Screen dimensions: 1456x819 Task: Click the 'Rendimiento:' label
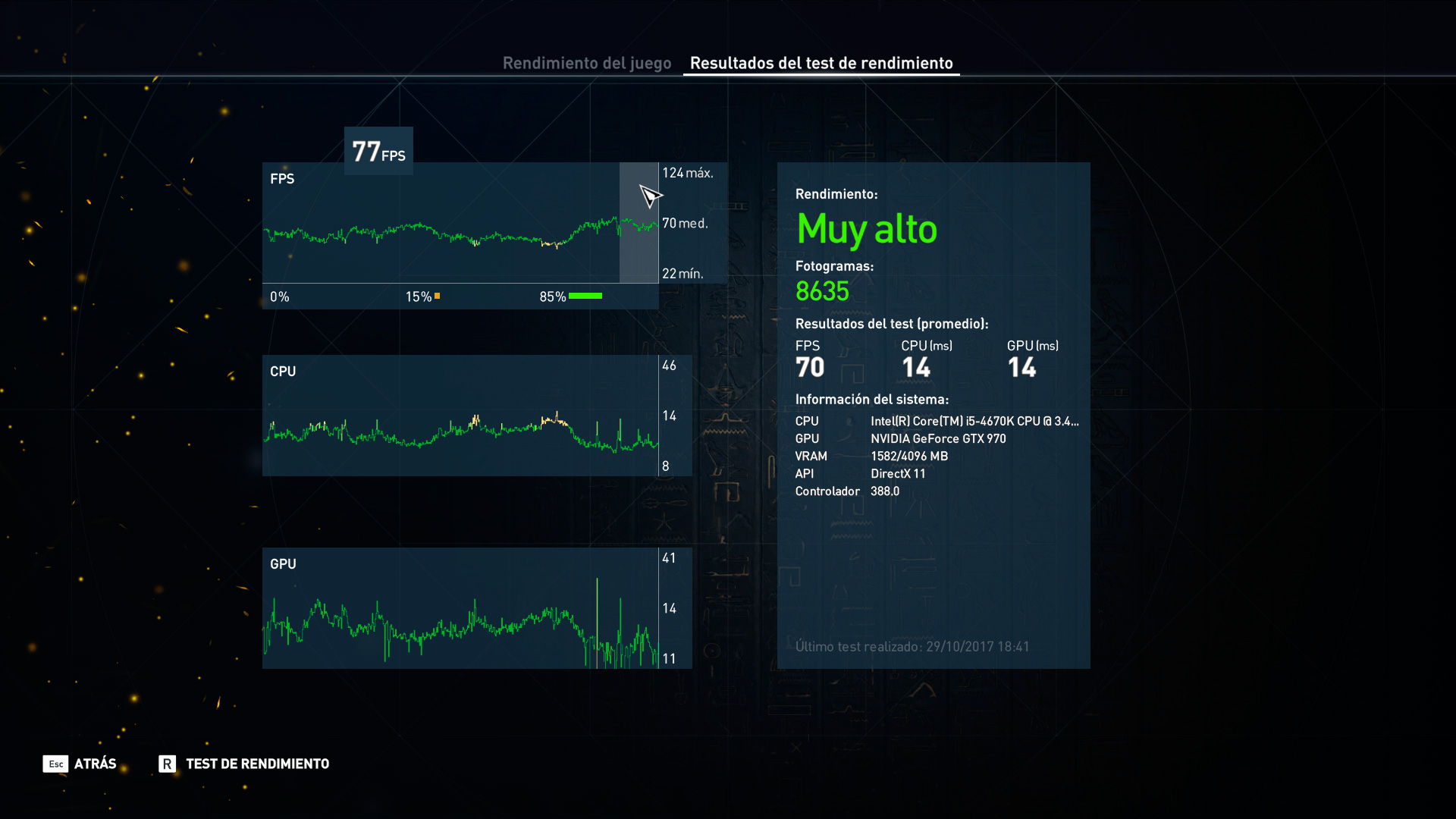pos(836,194)
